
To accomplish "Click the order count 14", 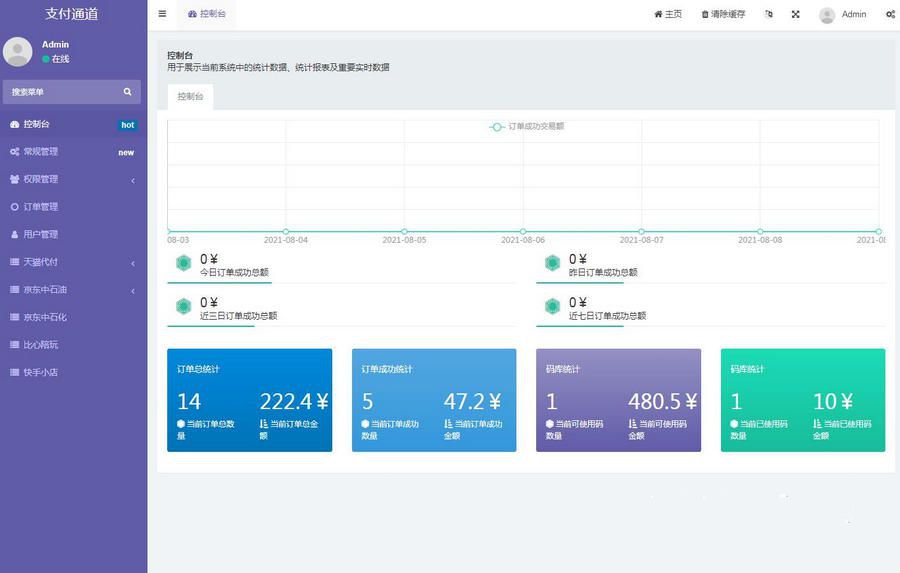I will click(x=189, y=401).
